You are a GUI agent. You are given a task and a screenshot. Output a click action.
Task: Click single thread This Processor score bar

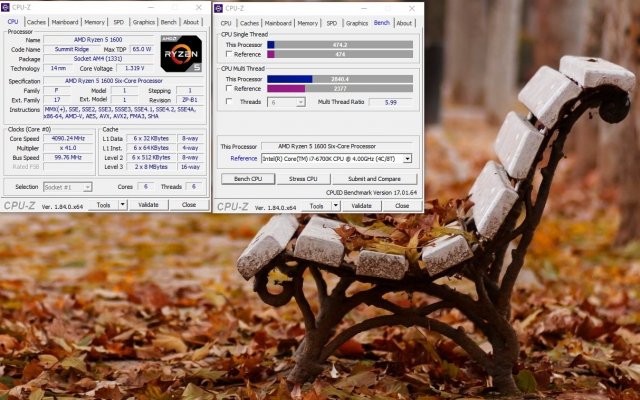(x=340, y=44)
